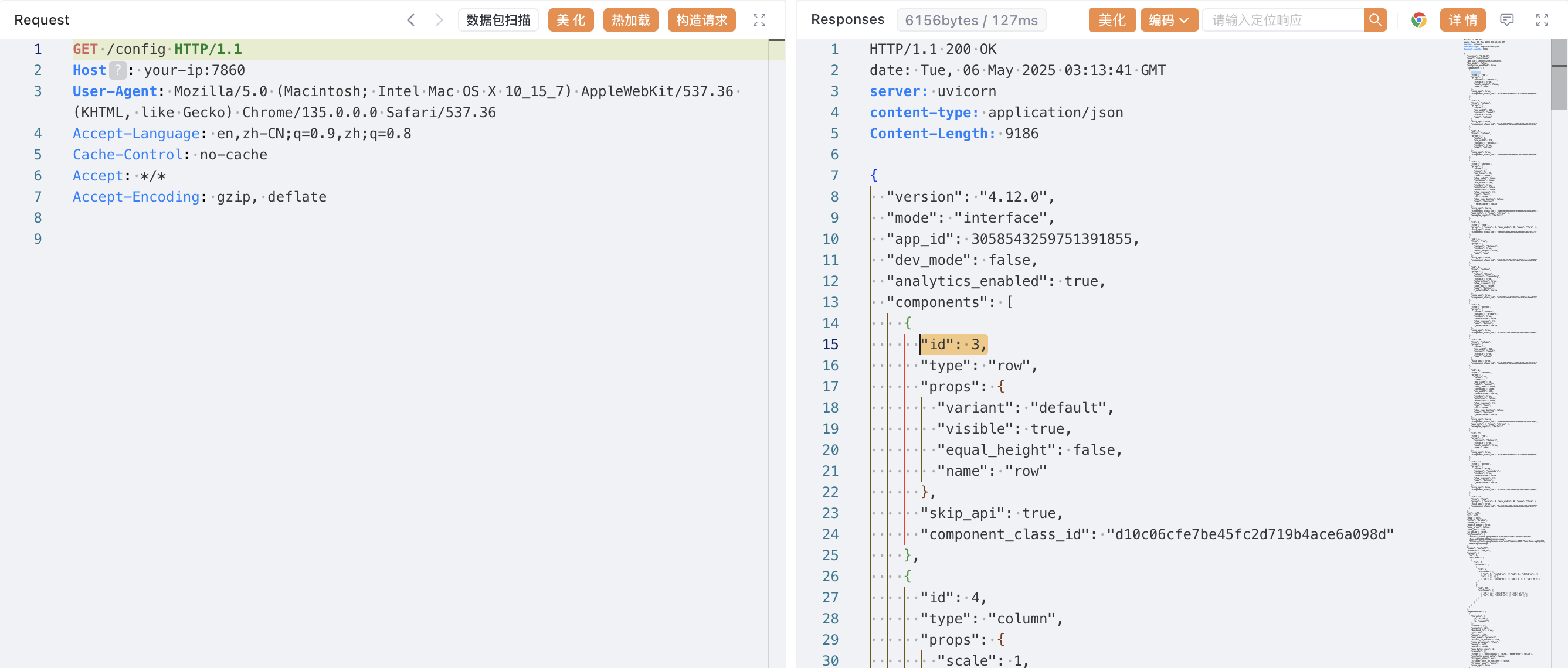The image size is (1568, 668).
Task: Expand the Request panel to fullscreen
Action: [759, 20]
